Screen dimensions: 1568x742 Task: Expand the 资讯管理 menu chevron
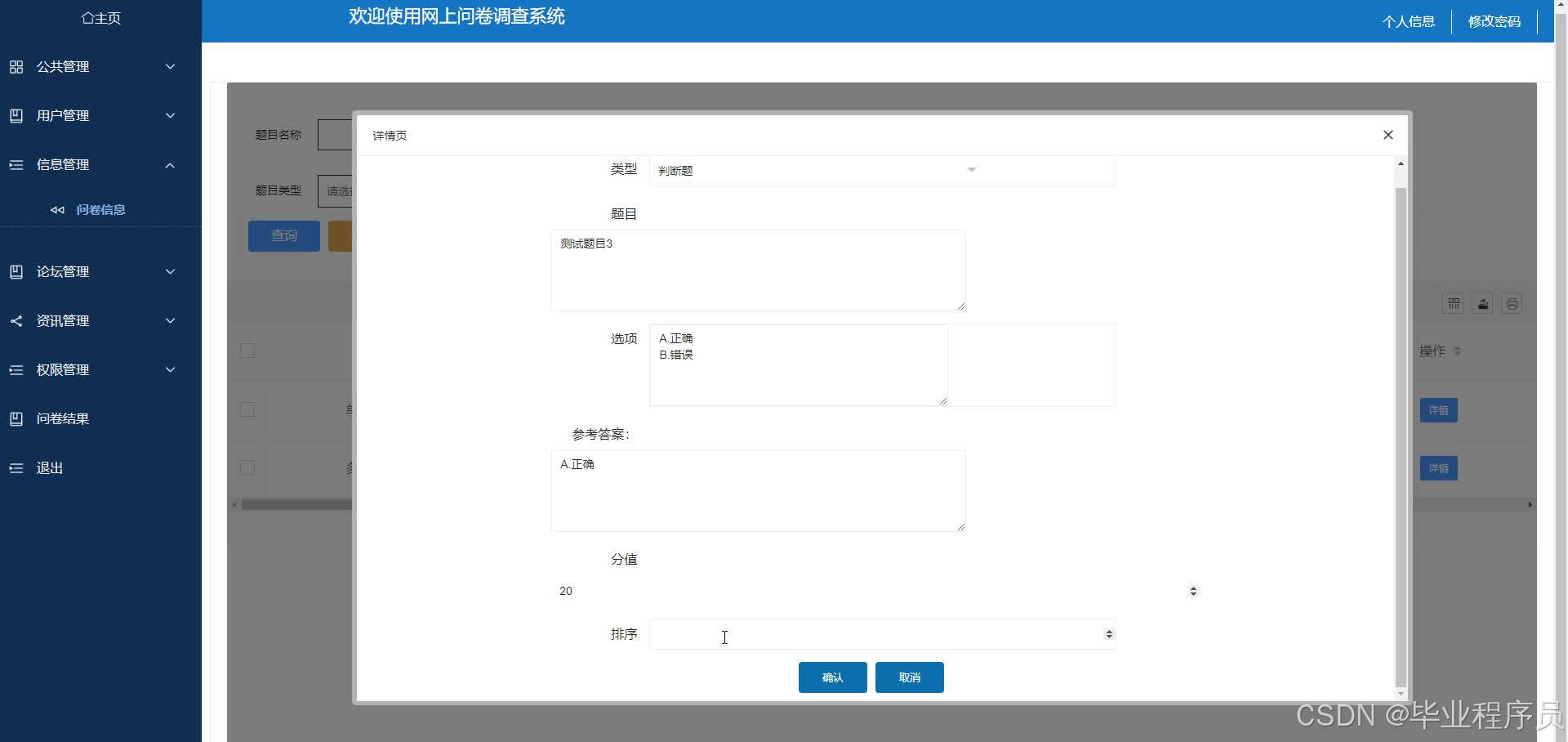(170, 321)
